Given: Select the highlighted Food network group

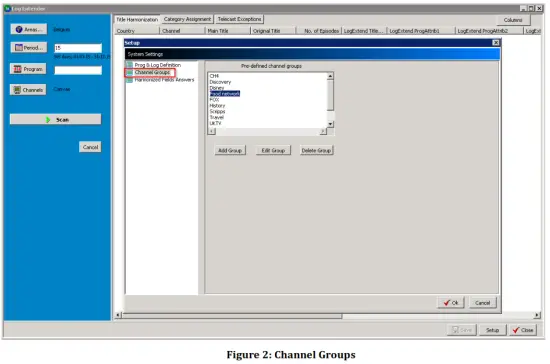Looking at the screenshot, I should pos(224,94).
